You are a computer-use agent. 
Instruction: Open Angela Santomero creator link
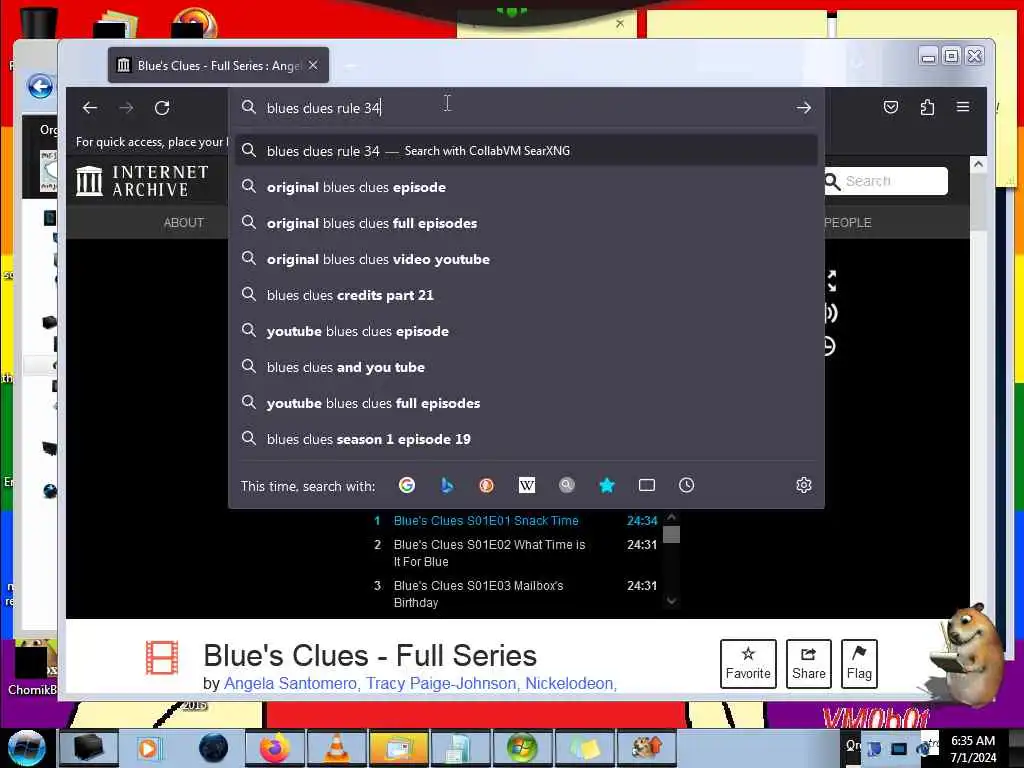point(291,683)
